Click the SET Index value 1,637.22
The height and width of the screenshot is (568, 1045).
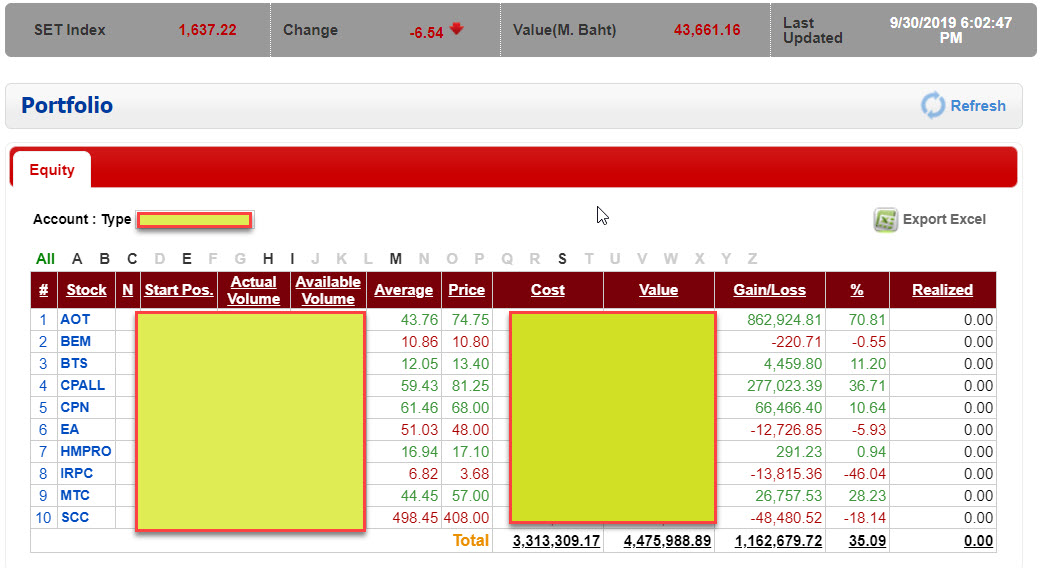[207, 30]
